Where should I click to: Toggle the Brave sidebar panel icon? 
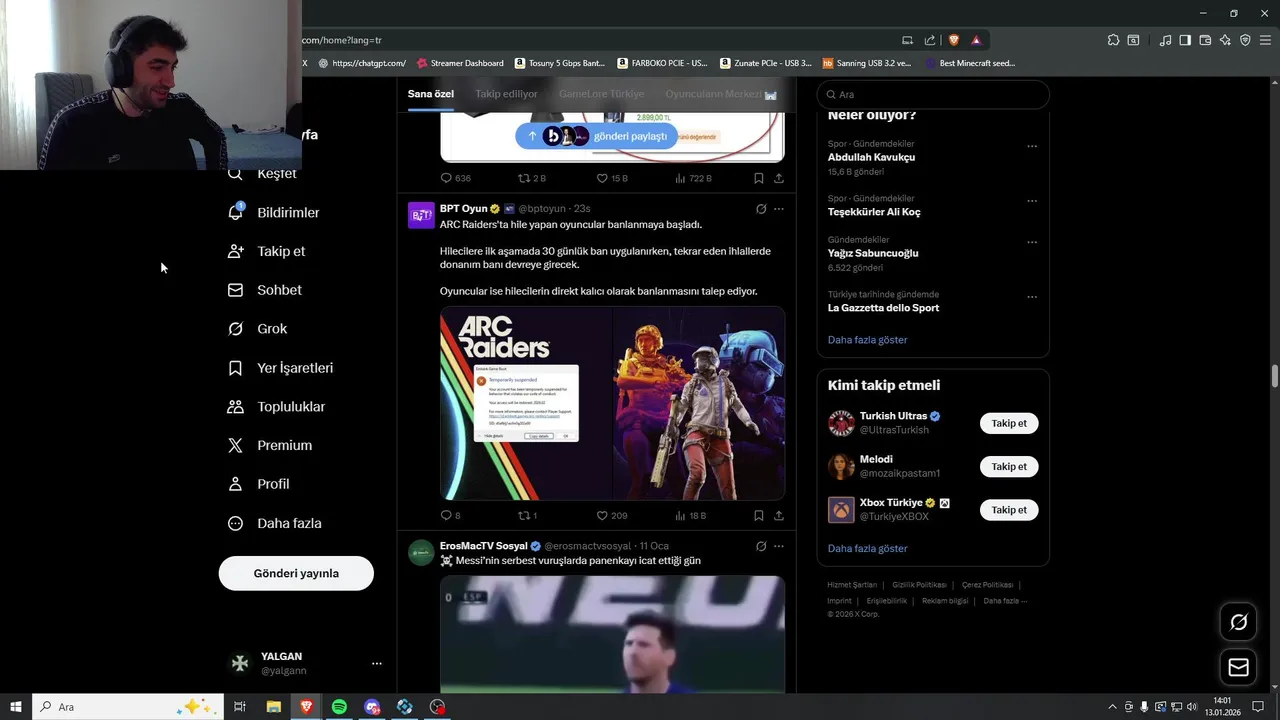(x=1185, y=40)
